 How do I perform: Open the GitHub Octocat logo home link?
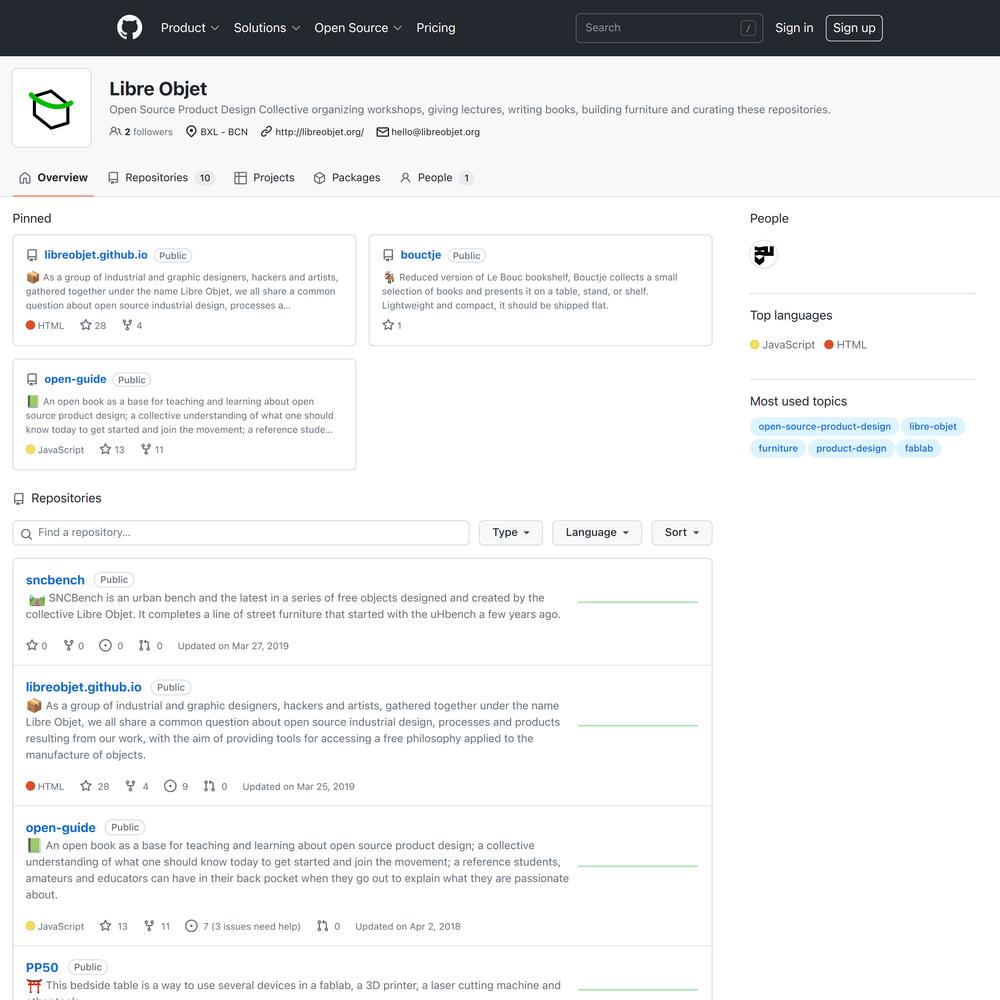coord(129,28)
